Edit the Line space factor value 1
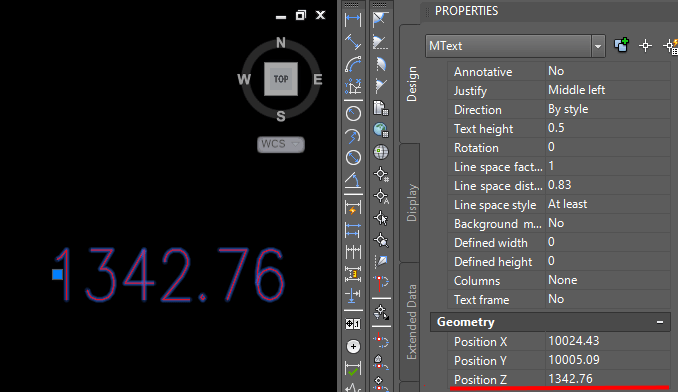This screenshot has height=392, width=678. coord(608,166)
